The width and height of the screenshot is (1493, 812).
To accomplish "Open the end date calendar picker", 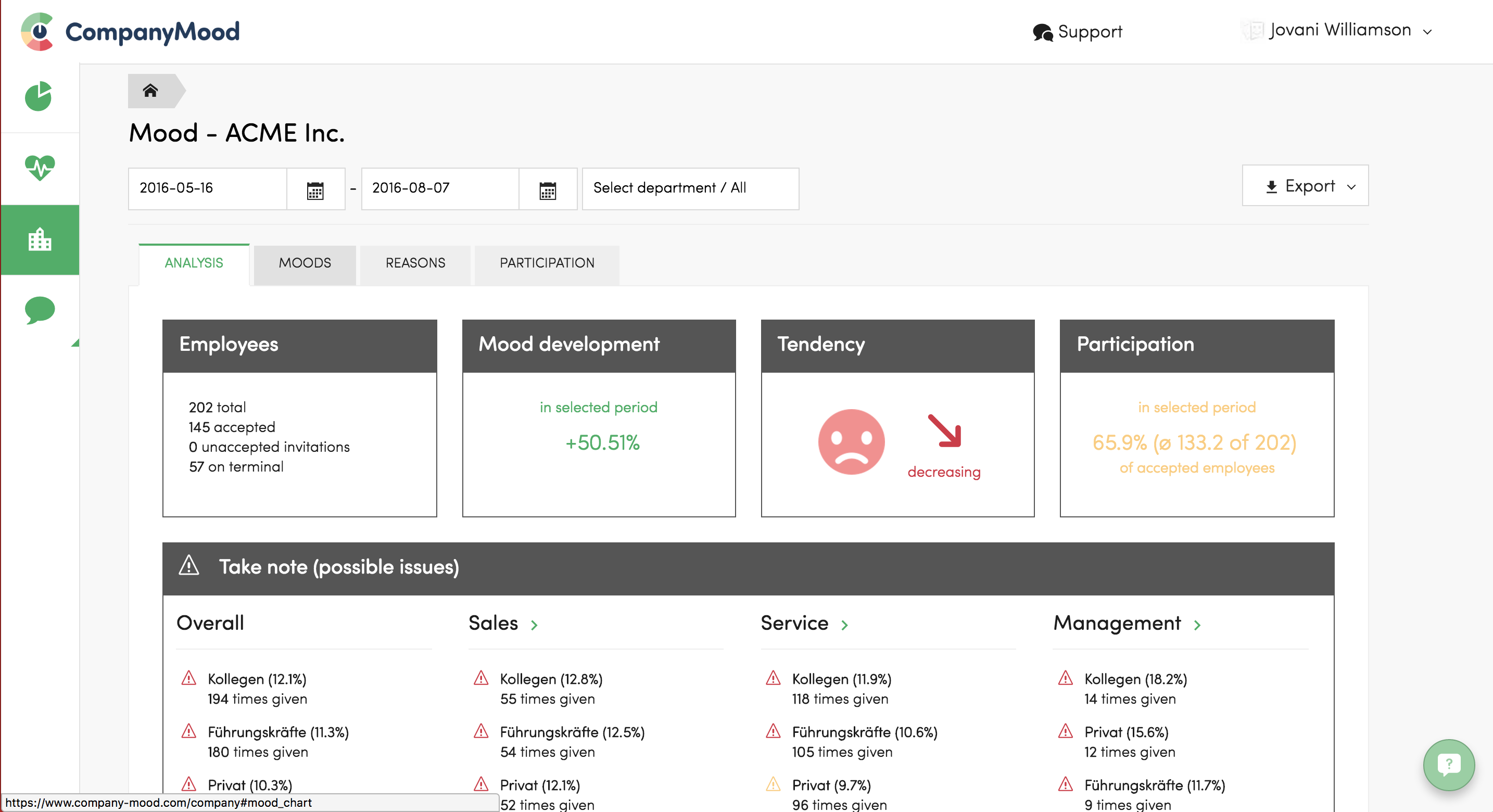I will (547, 189).
